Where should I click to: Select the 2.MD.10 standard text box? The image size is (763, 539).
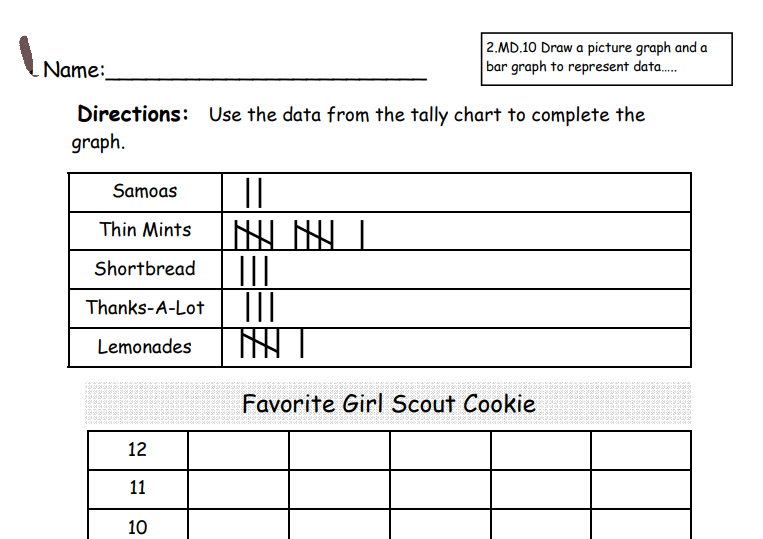click(606, 58)
